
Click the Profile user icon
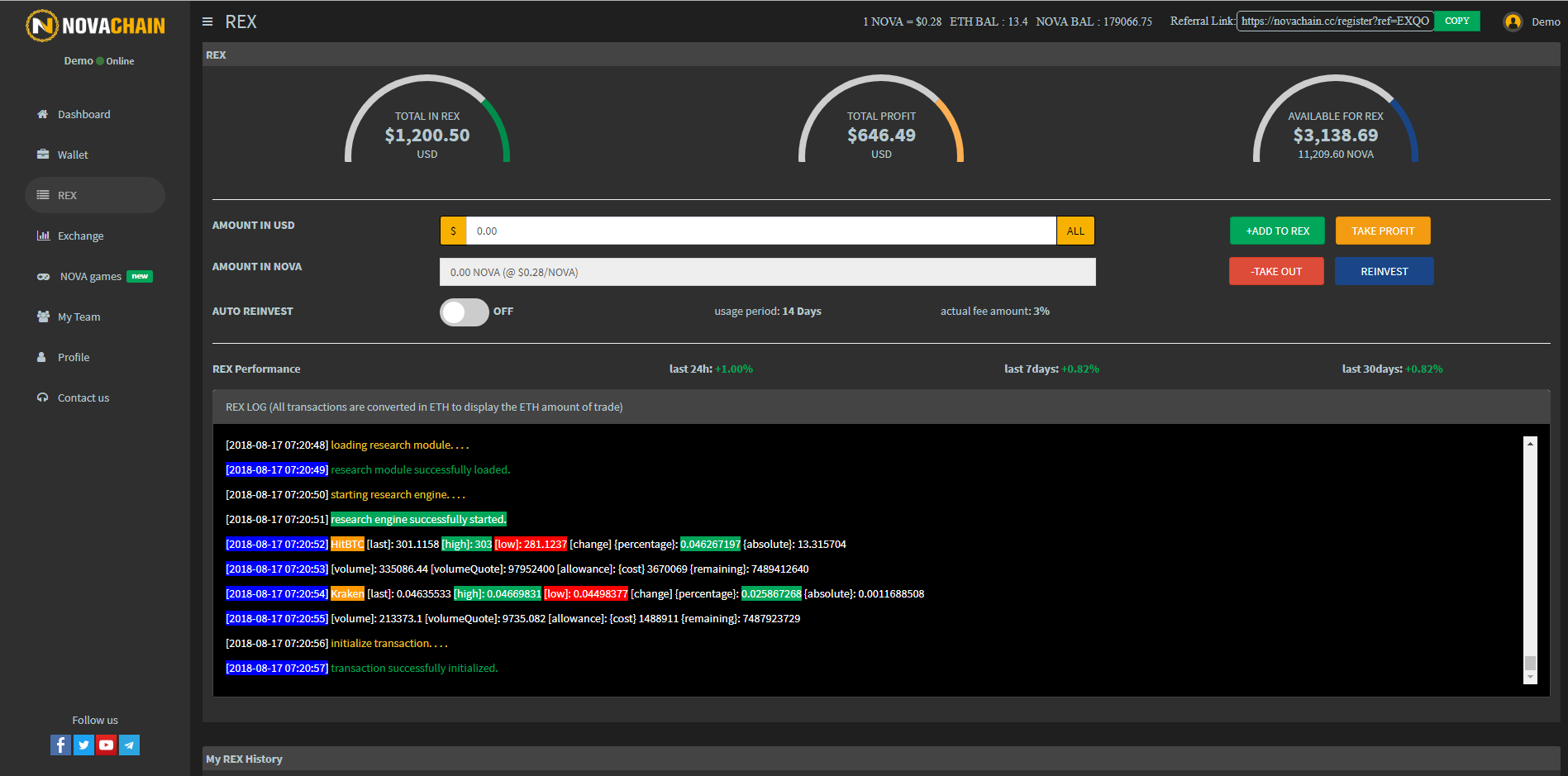pos(41,357)
